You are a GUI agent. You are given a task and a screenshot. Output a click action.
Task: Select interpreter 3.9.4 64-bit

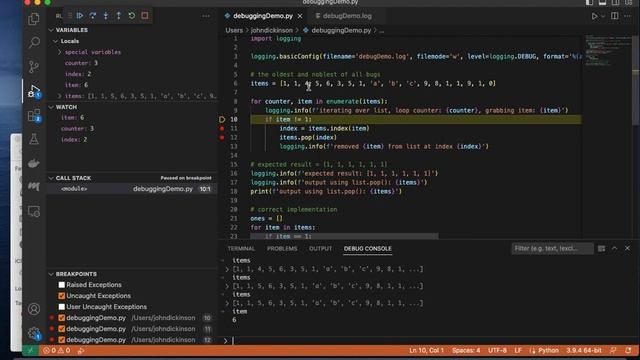click(584, 350)
